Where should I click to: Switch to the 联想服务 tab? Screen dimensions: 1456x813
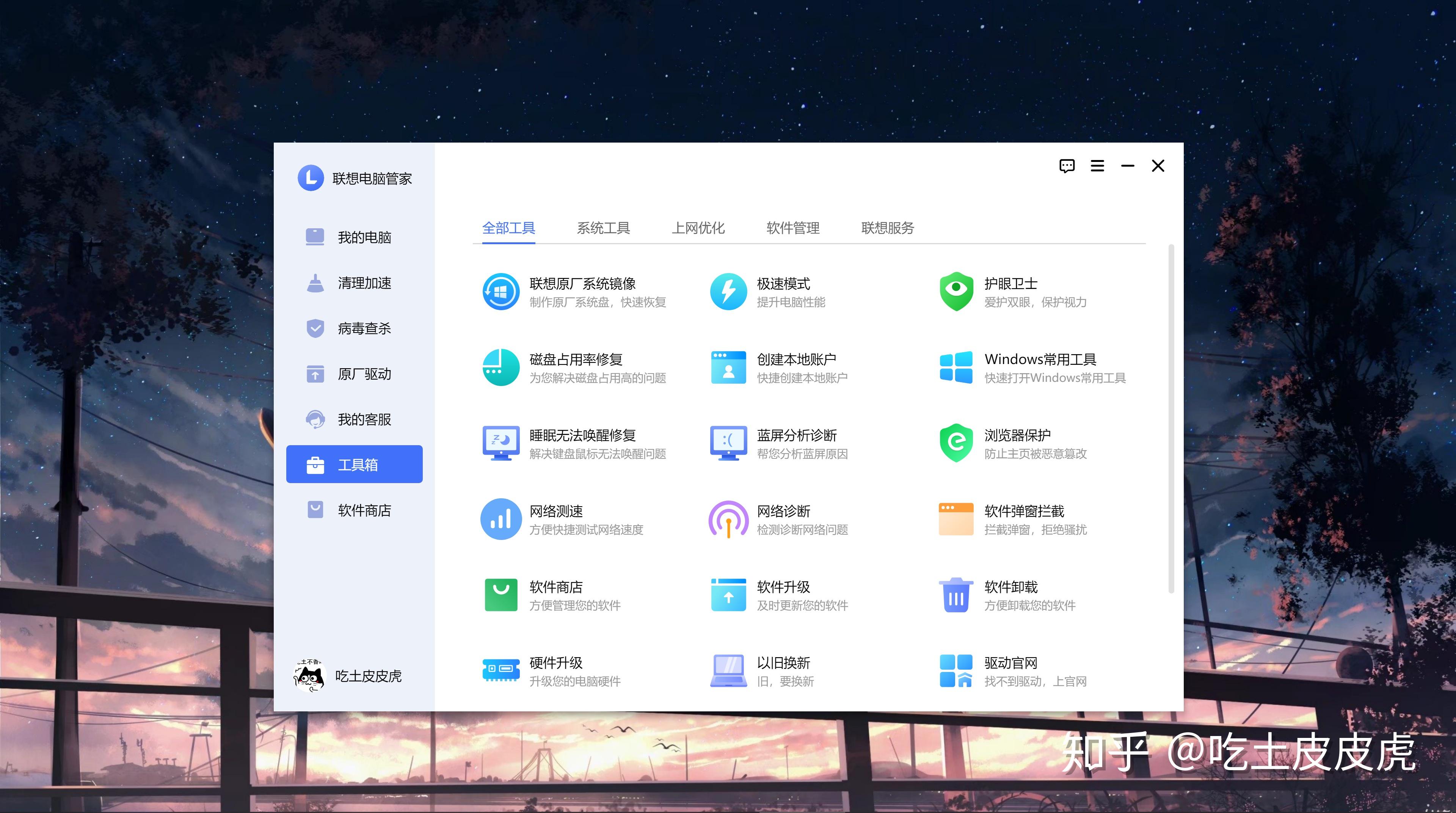[x=887, y=228]
